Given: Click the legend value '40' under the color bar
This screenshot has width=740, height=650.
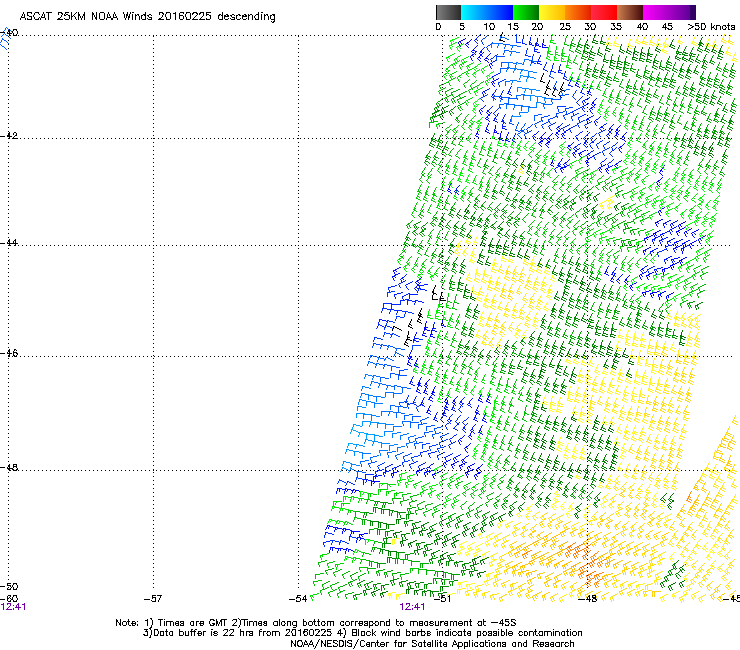Looking at the screenshot, I should point(642,27).
